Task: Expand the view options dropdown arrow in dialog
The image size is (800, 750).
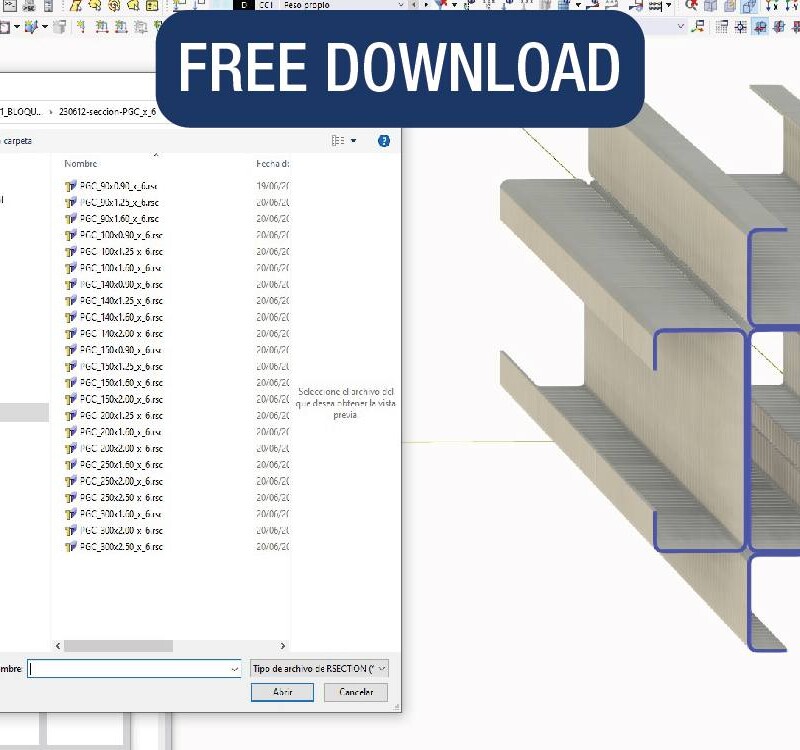Action: 354,141
